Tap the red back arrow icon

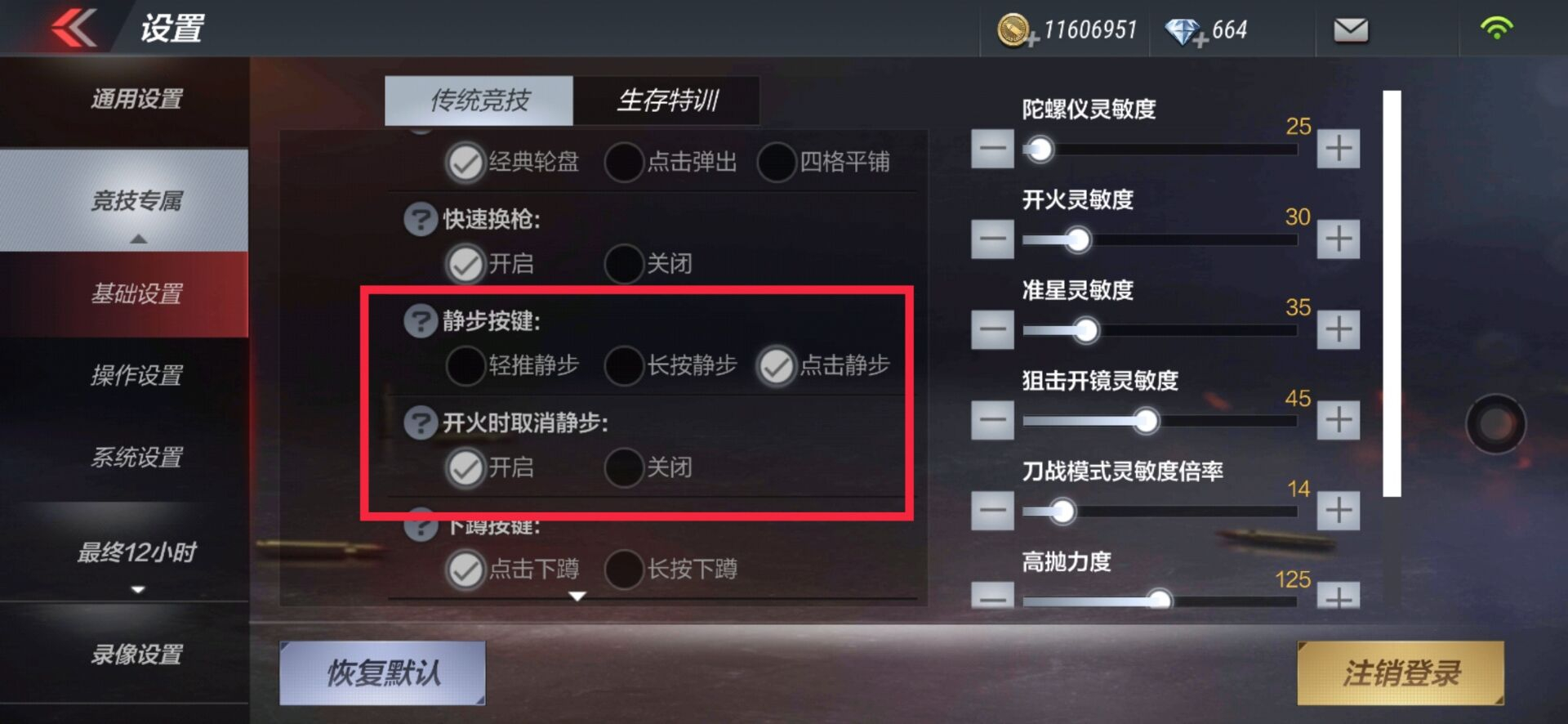coord(74,29)
